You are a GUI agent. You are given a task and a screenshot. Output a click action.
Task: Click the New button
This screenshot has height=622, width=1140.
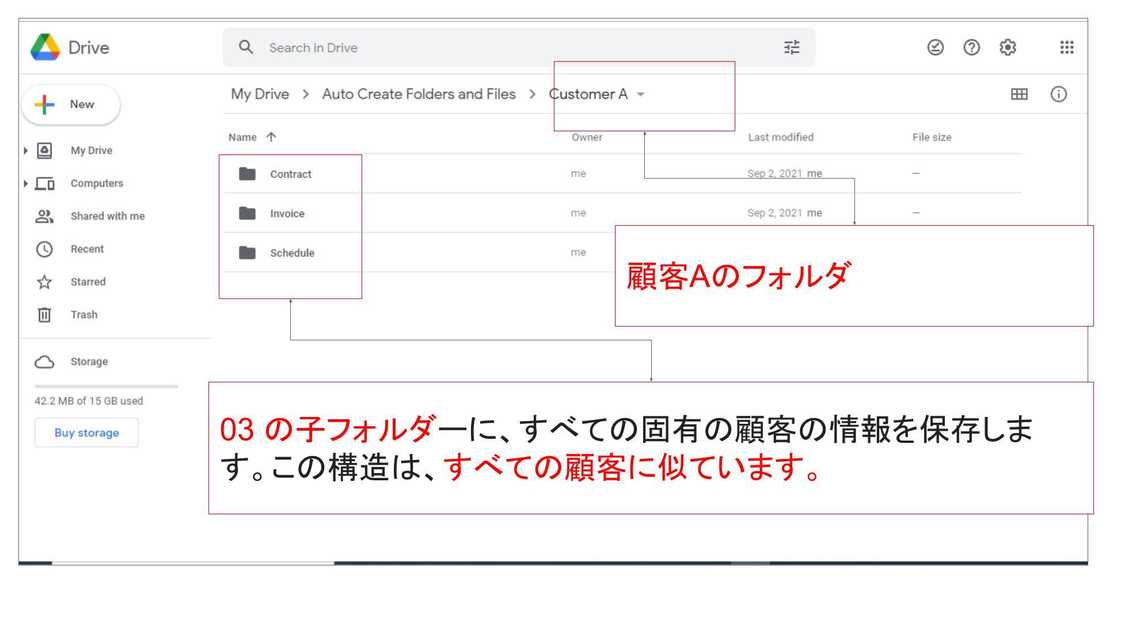coord(70,104)
